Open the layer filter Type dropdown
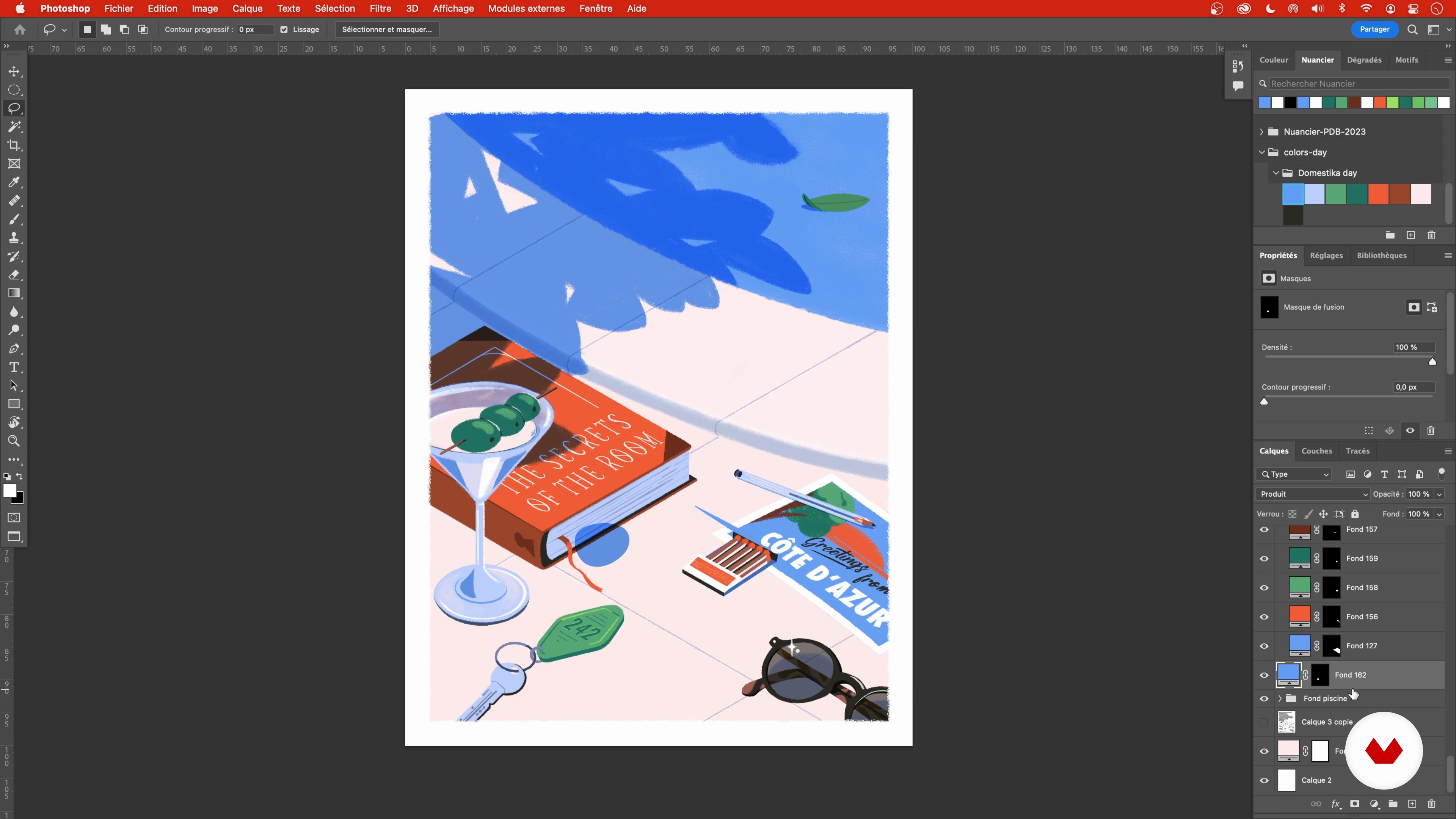Viewport: 1456px width, 819px height. (x=1294, y=474)
